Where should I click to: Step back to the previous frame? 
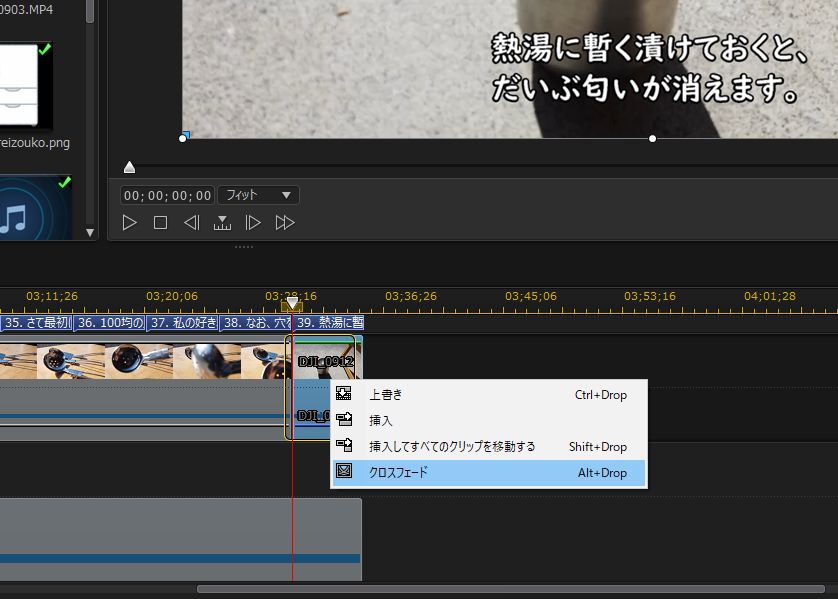coord(191,223)
